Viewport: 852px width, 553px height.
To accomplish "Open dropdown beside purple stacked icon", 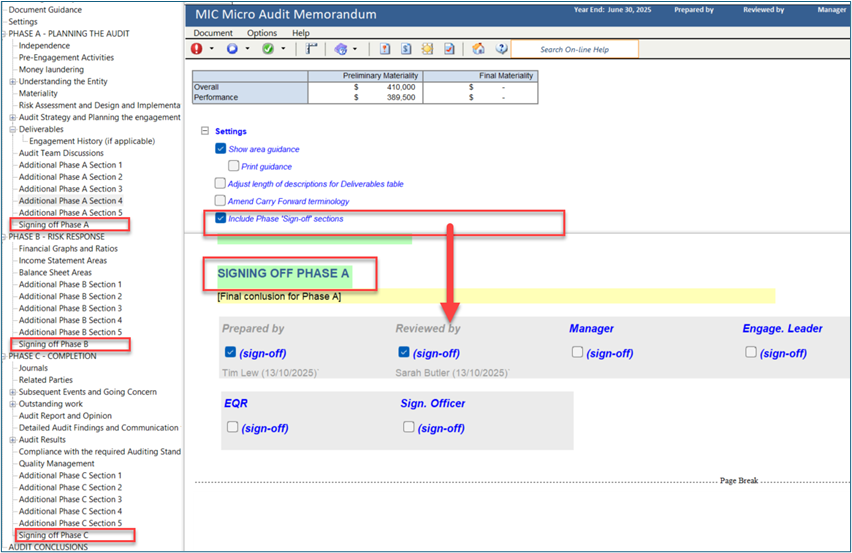I will (x=355, y=49).
